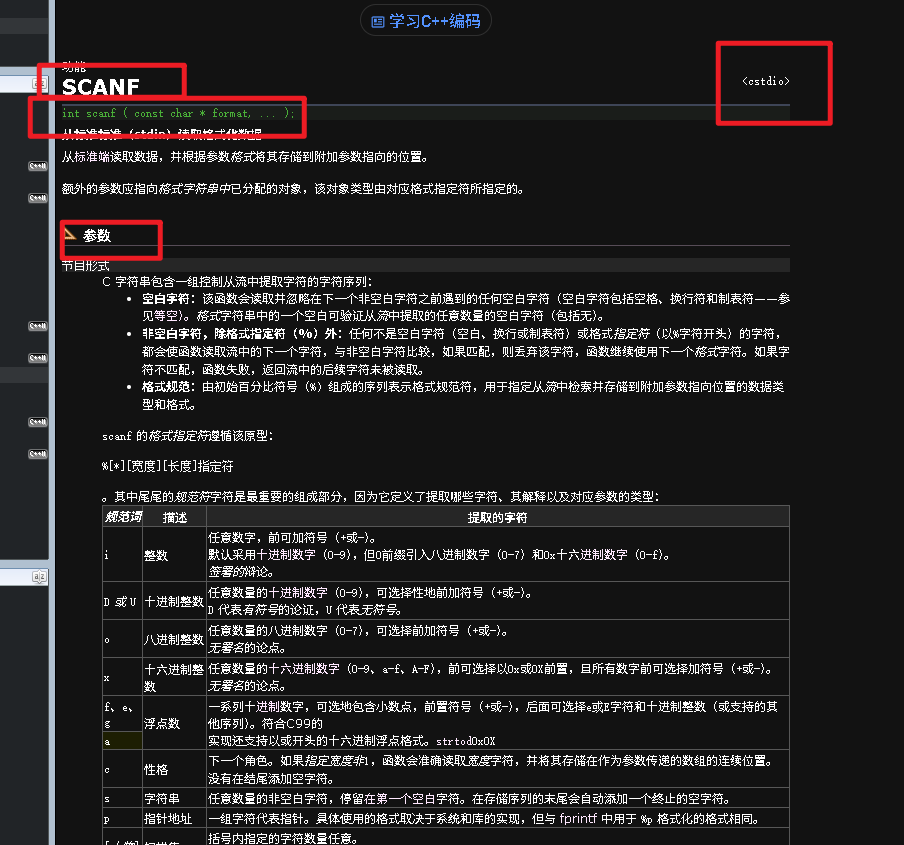Click the 十六进制整数 cell in the x row
The image size is (904, 845).
pyautogui.click(x=174, y=677)
